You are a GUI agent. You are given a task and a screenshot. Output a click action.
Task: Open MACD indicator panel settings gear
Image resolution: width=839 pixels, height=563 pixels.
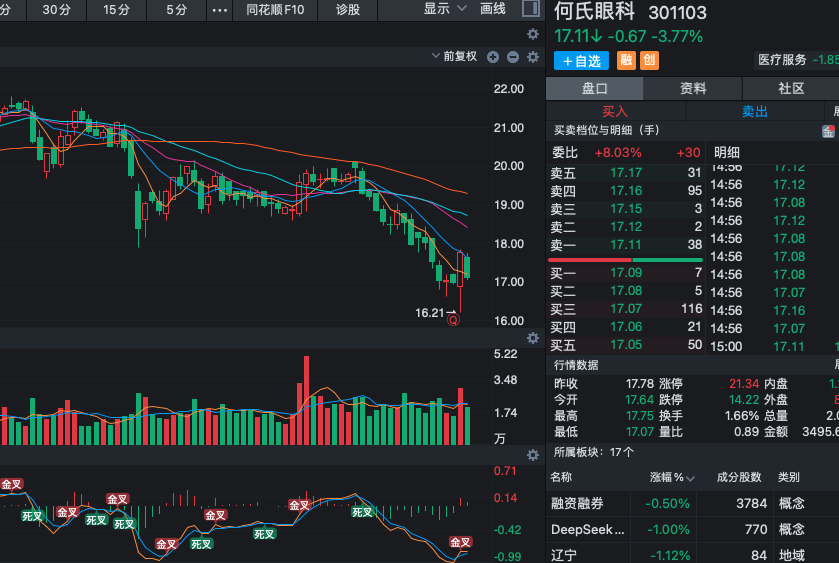pyautogui.click(x=532, y=455)
